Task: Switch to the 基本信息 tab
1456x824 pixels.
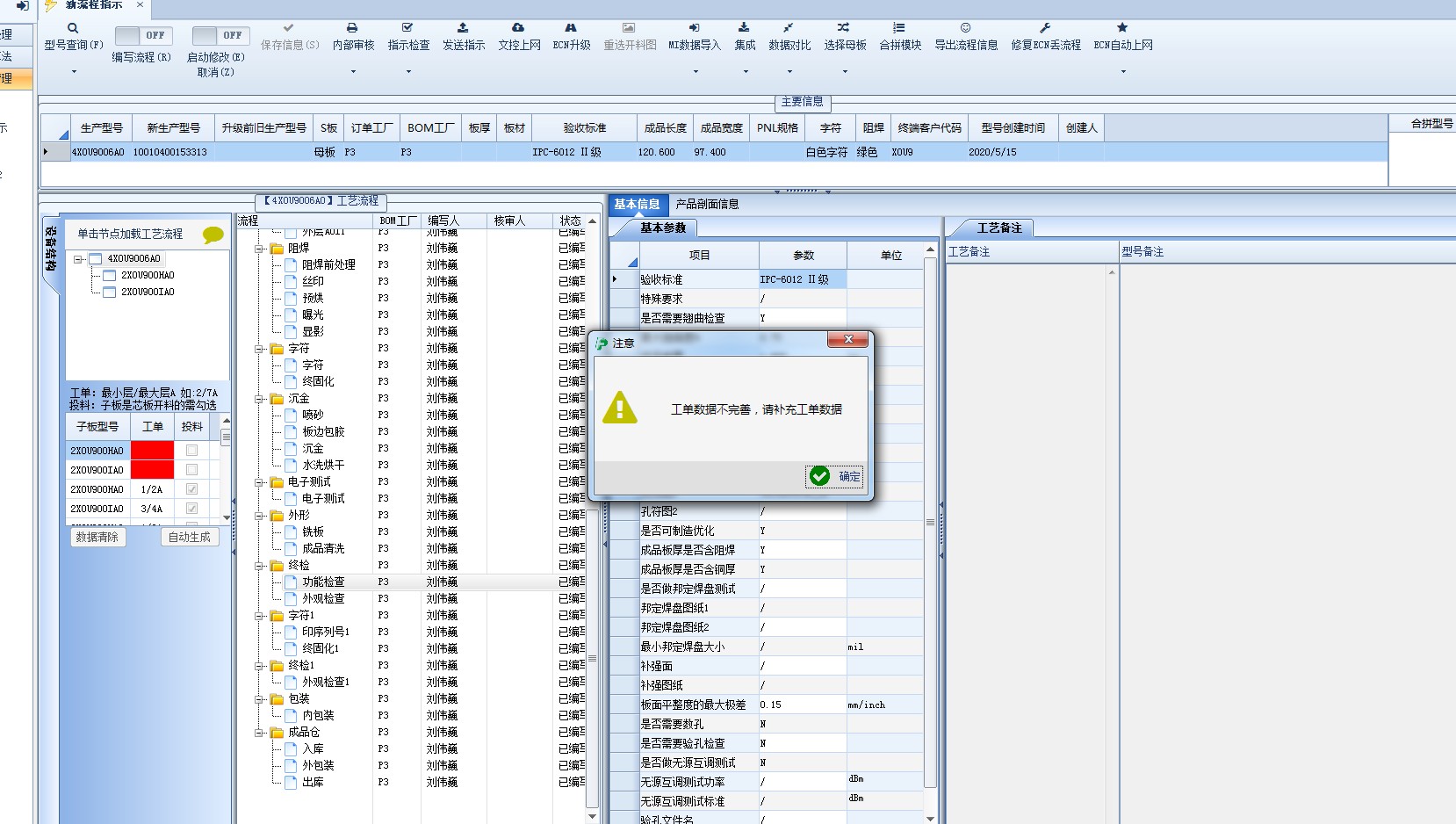Action: (x=637, y=205)
